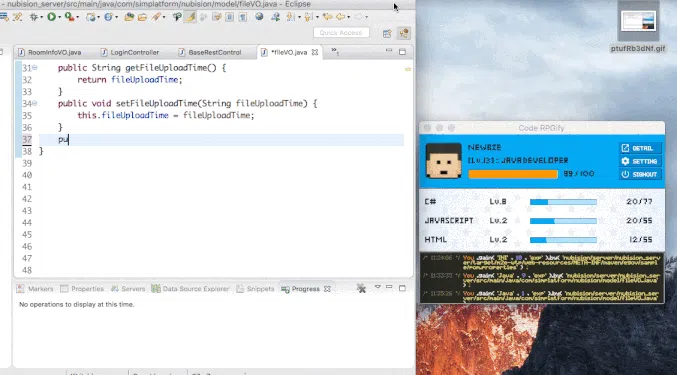This screenshot has width=677, height=375.
Task: Show hidden editor tabs list chevron
Action: coord(335,51)
